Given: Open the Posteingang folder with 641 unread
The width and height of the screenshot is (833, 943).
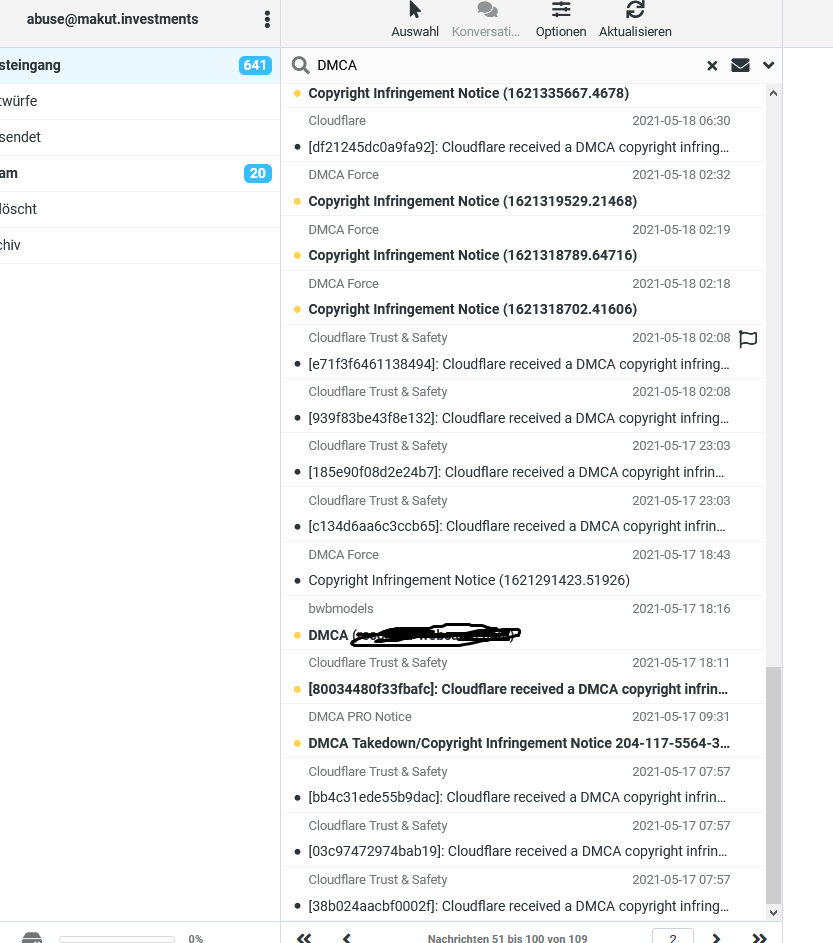Looking at the screenshot, I should click(x=140, y=65).
